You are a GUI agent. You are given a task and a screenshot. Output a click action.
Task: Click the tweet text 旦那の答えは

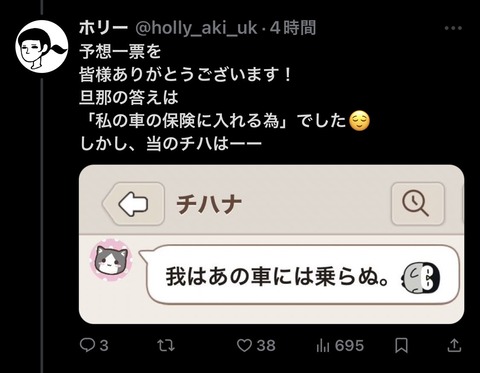coord(129,97)
